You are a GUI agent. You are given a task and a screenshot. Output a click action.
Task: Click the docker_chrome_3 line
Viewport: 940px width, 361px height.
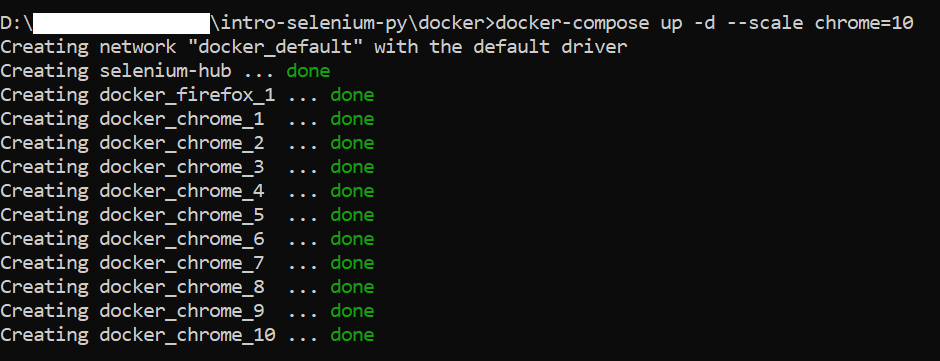tap(187, 167)
